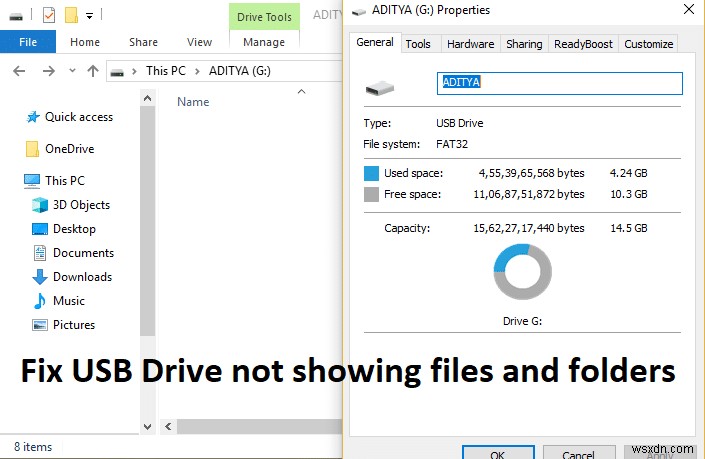Switch to the Share ribbon tab

click(143, 42)
